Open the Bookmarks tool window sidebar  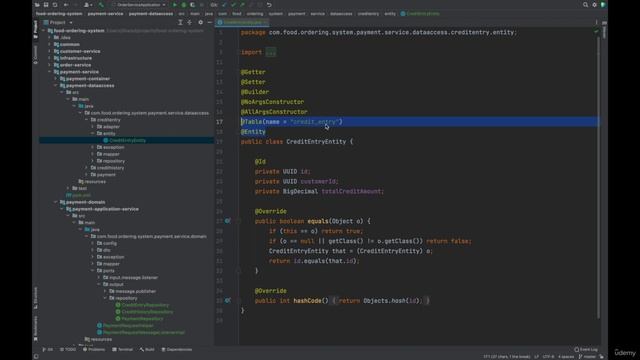coord(36,328)
